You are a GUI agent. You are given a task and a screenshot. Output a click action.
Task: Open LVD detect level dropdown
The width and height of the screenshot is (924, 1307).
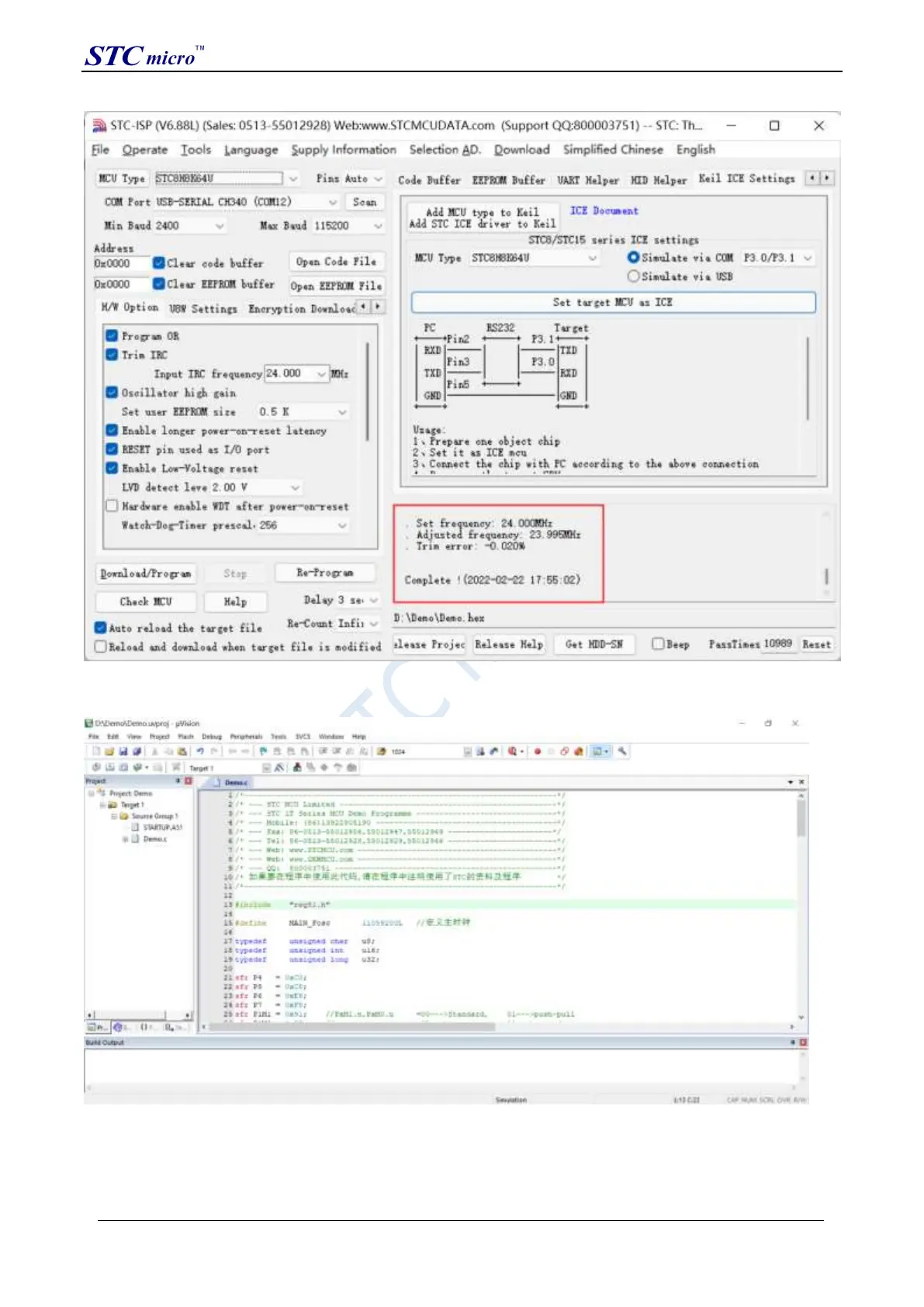click(295, 487)
